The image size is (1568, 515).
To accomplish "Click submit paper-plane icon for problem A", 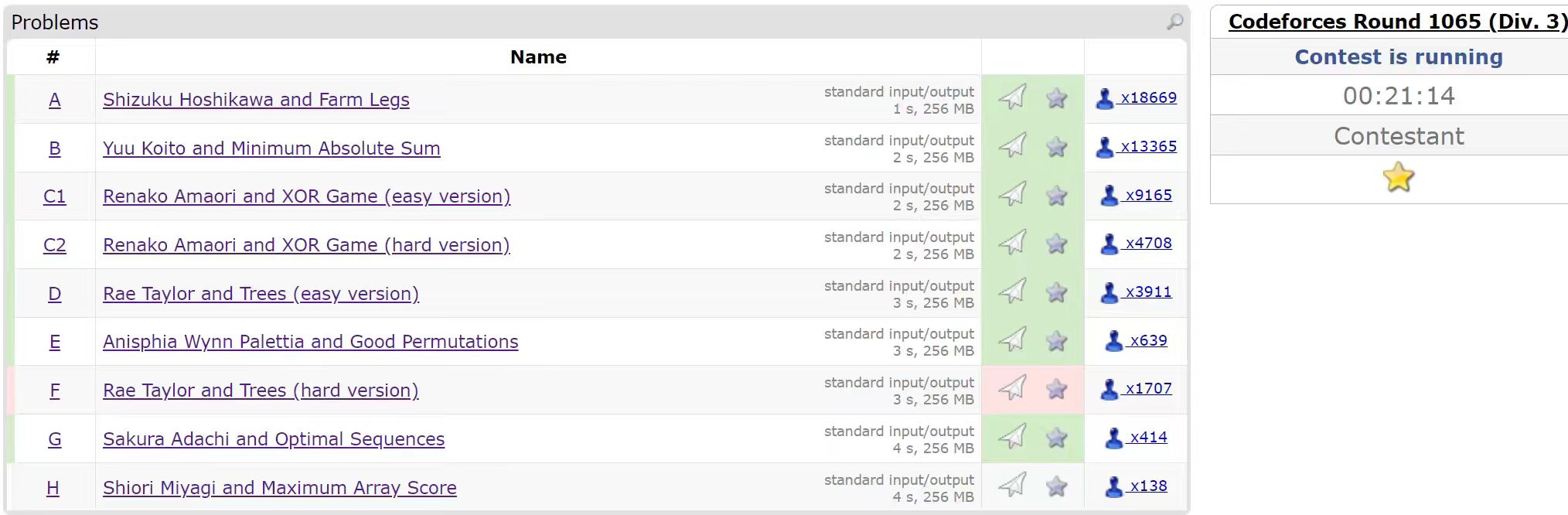I will point(1012,97).
